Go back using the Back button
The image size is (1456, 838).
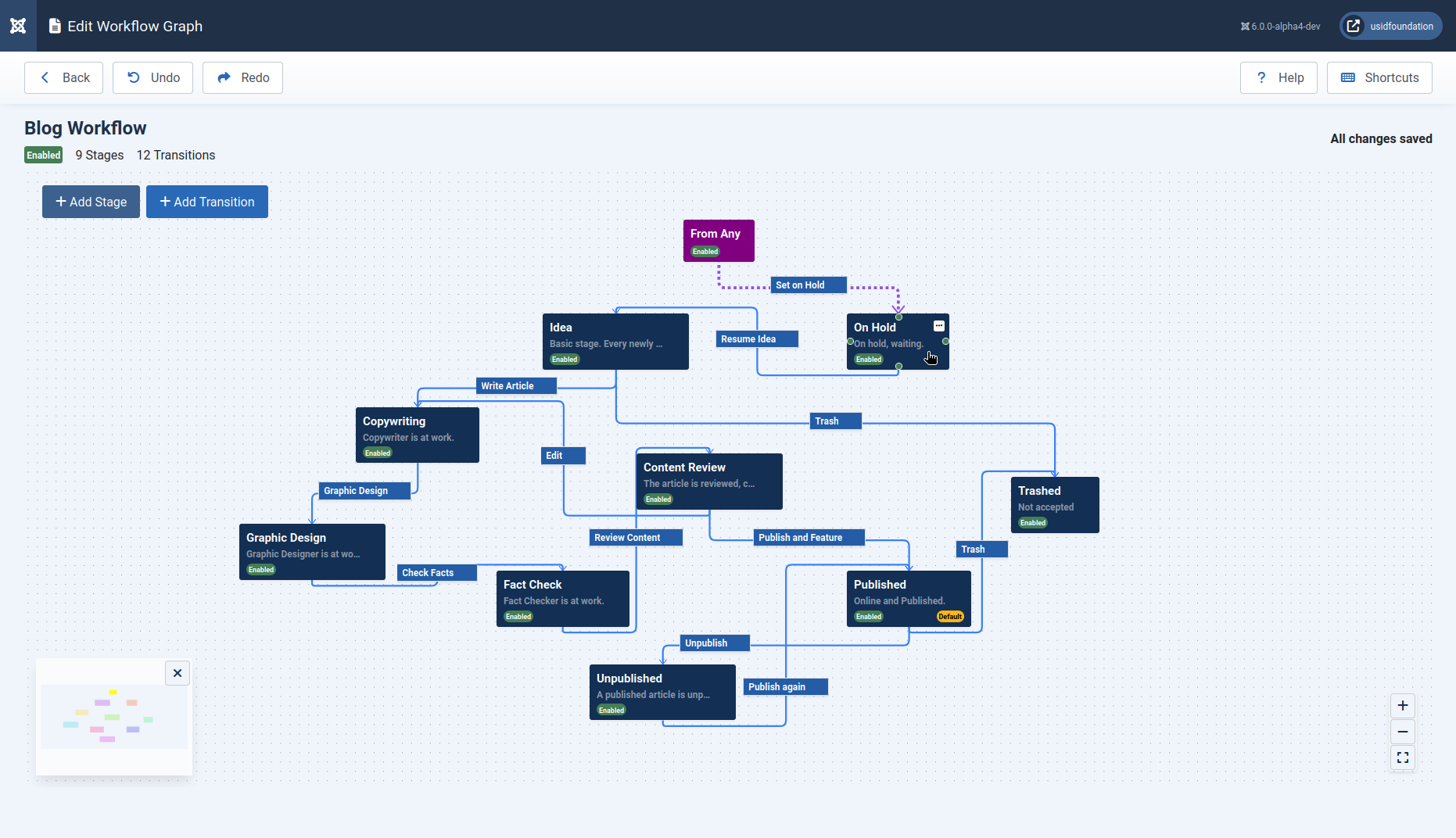click(63, 77)
